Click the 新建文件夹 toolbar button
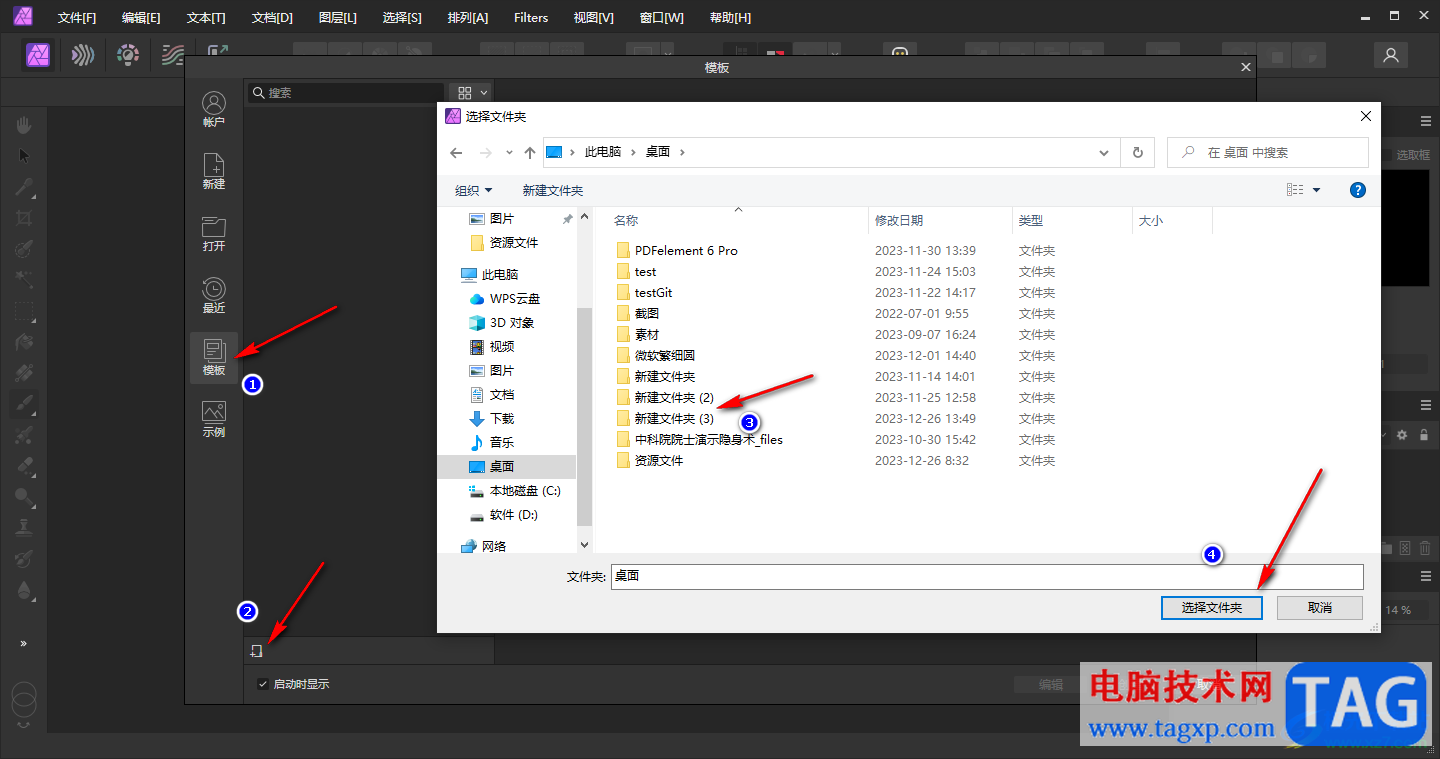 (x=553, y=190)
